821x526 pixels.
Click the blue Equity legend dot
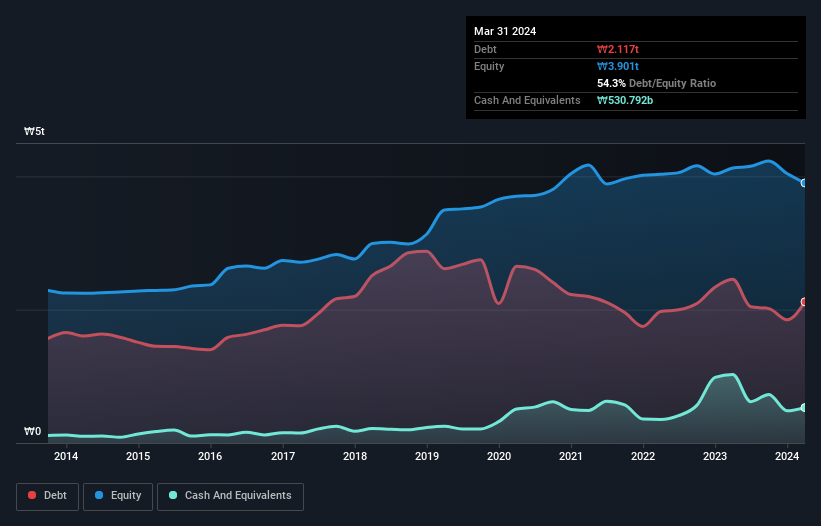[x=99, y=495]
